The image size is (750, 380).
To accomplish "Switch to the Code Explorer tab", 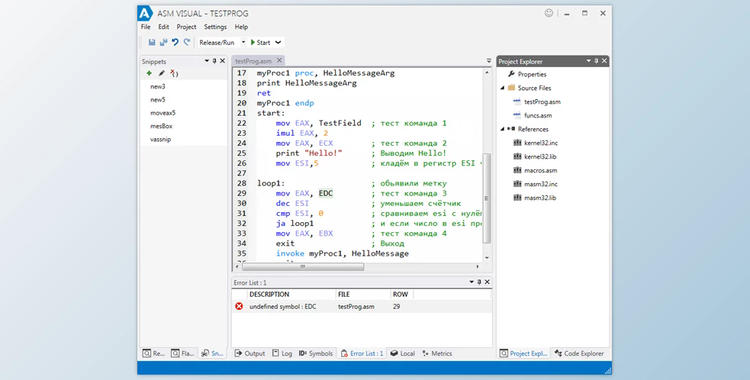I will pos(580,354).
